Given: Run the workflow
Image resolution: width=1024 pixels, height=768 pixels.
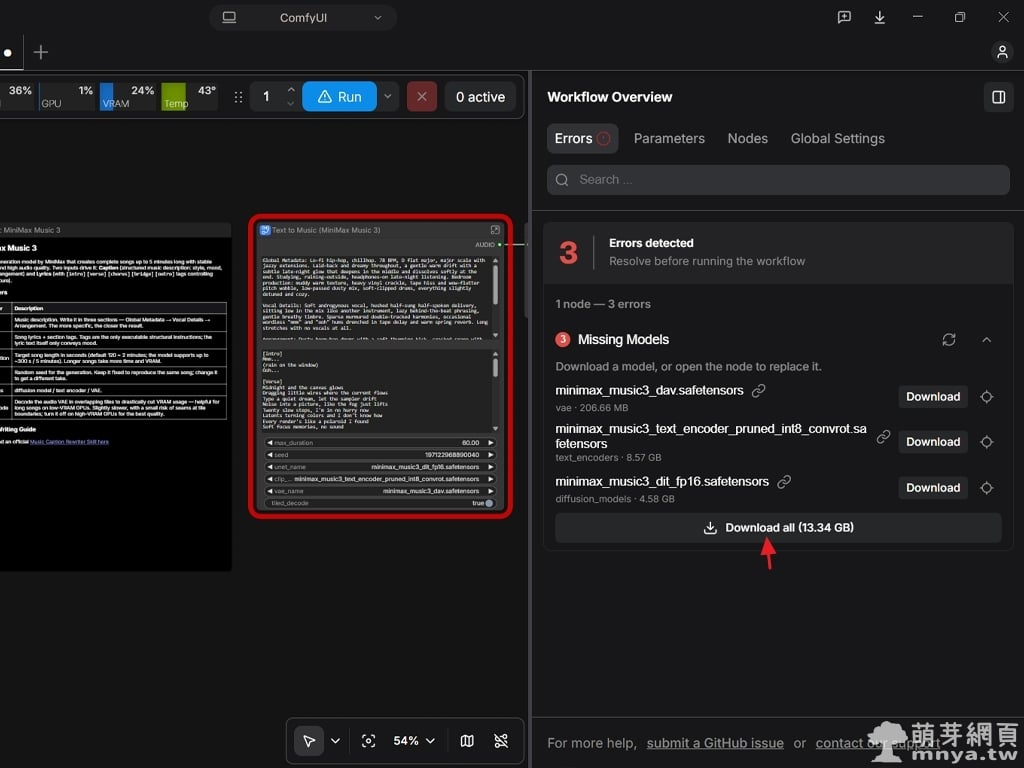Looking at the screenshot, I should (340, 97).
